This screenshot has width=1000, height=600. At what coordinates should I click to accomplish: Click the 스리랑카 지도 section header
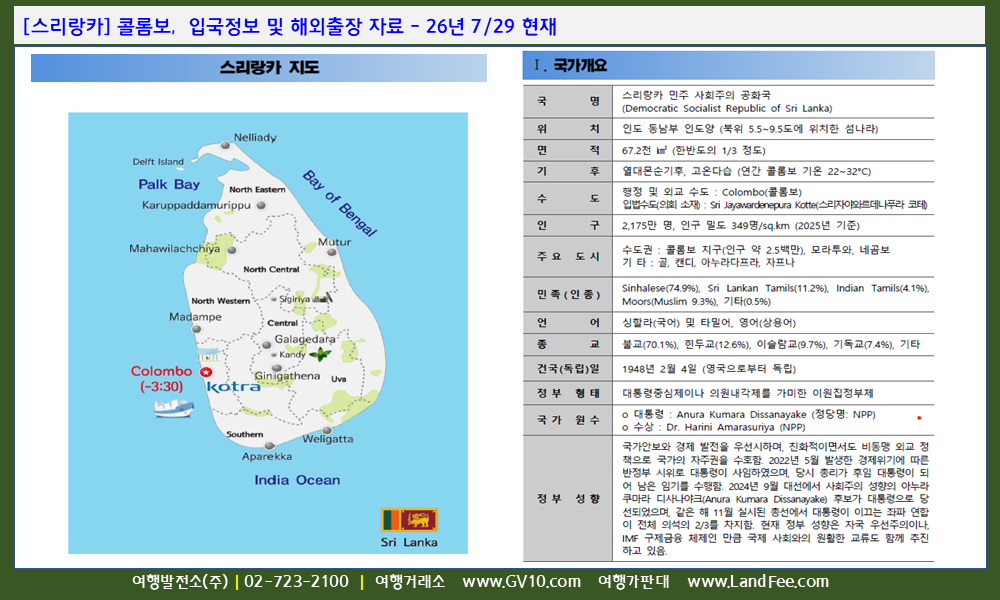[x=269, y=68]
